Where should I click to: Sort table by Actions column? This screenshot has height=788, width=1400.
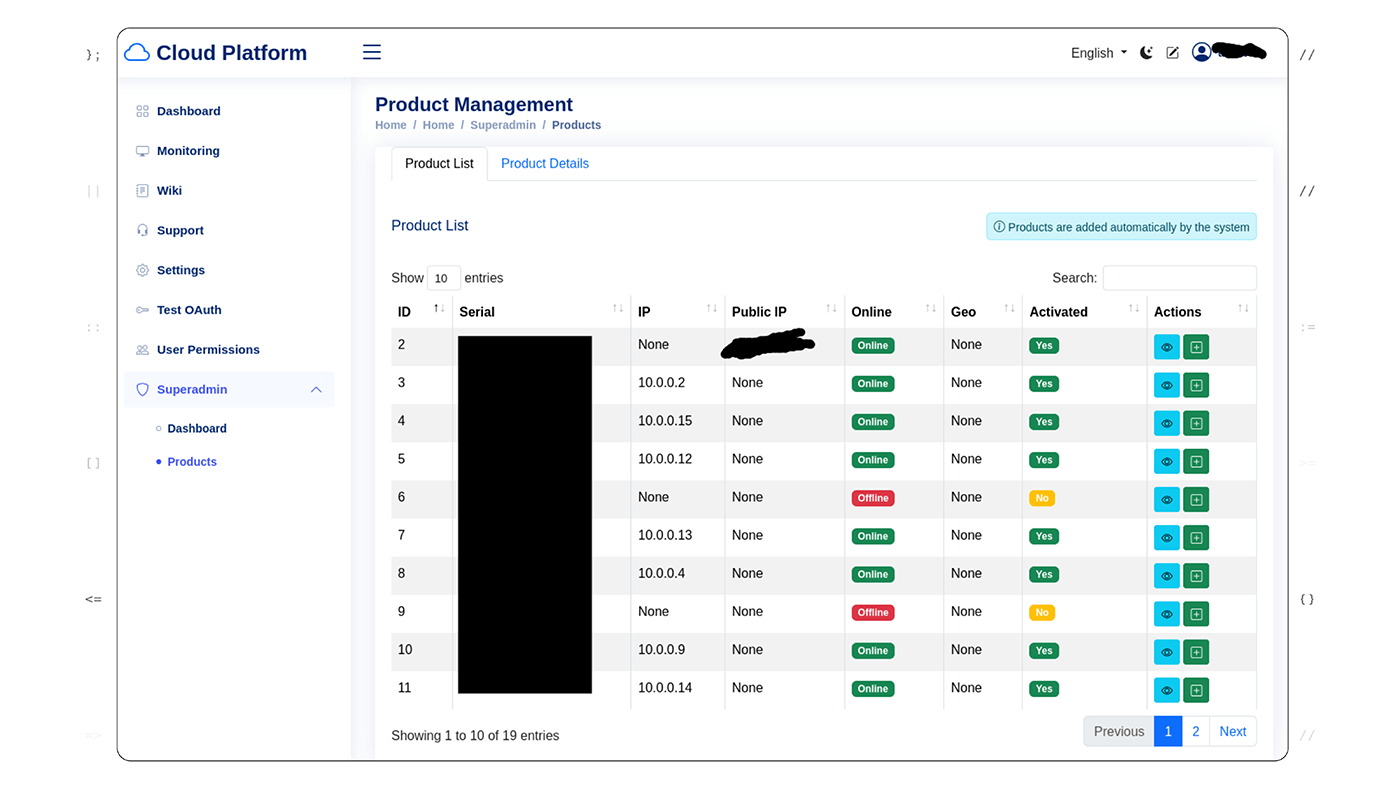(1201, 312)
